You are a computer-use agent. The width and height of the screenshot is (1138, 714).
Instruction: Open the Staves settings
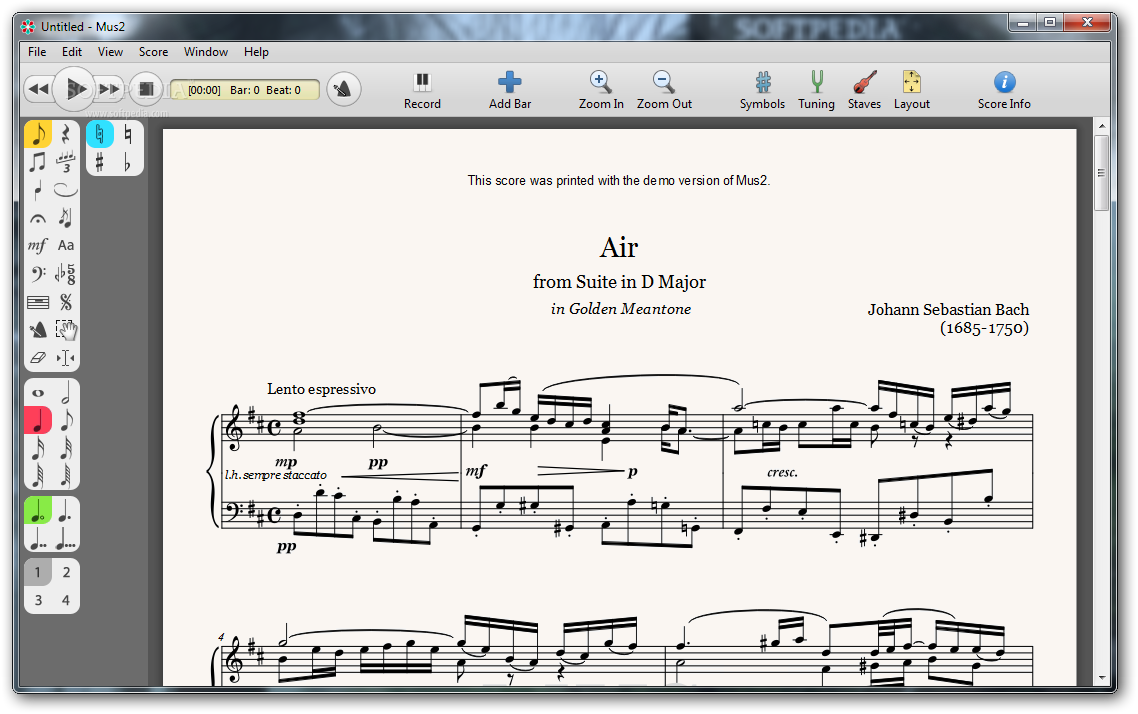(864, 91)
